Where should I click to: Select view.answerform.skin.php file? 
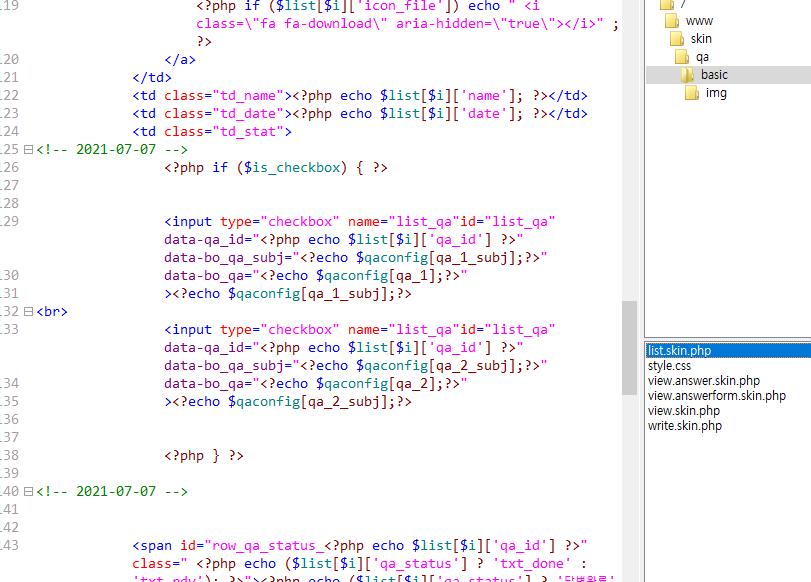click(x=716, y=396)
